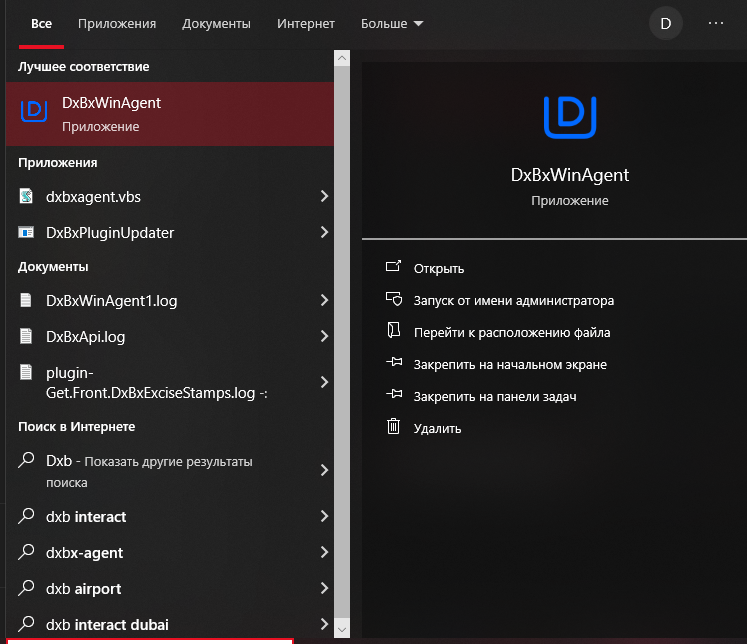Click the large DxBxWinAgent logo in preview pane
Image resolution: width=747 pixels, height=644 pixels.
pyautogui.click(x=569, y=117)
